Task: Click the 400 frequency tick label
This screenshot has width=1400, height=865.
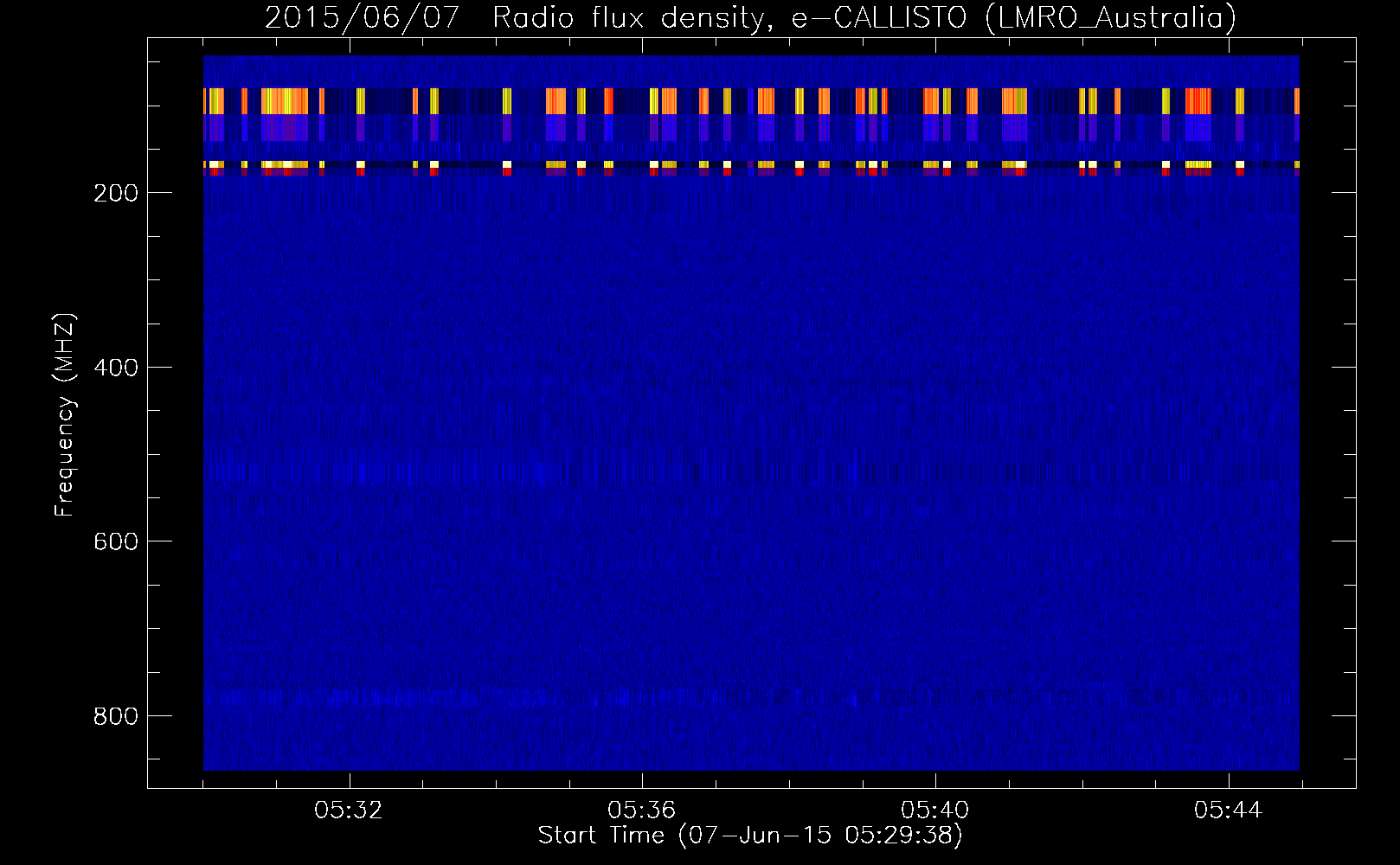Action: [x=116, y=368]
